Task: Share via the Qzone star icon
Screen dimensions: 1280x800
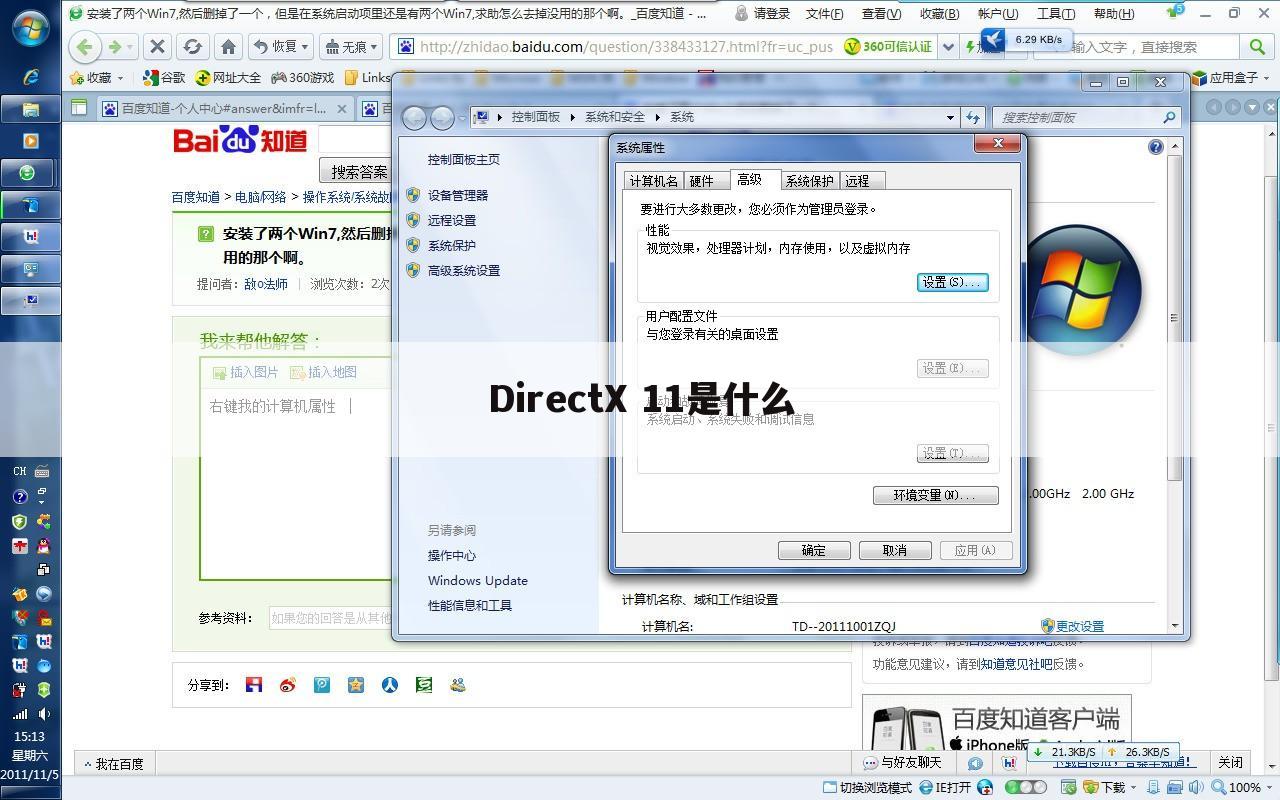Action: 356,685
